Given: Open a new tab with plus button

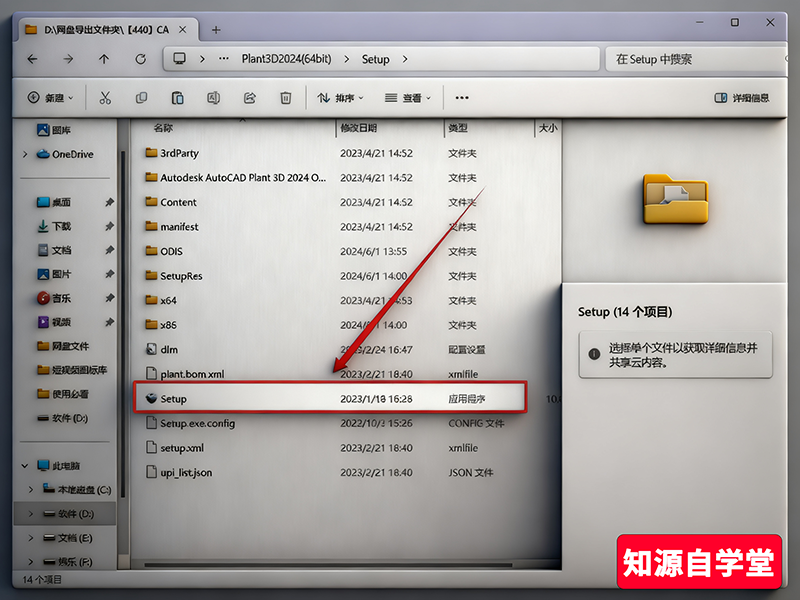Looking at the screenshot, I should point(216,30).
